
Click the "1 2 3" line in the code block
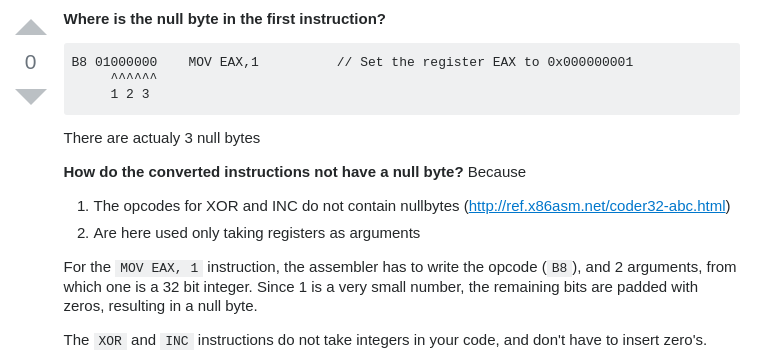pyautogui.click(x=130, y=94)
